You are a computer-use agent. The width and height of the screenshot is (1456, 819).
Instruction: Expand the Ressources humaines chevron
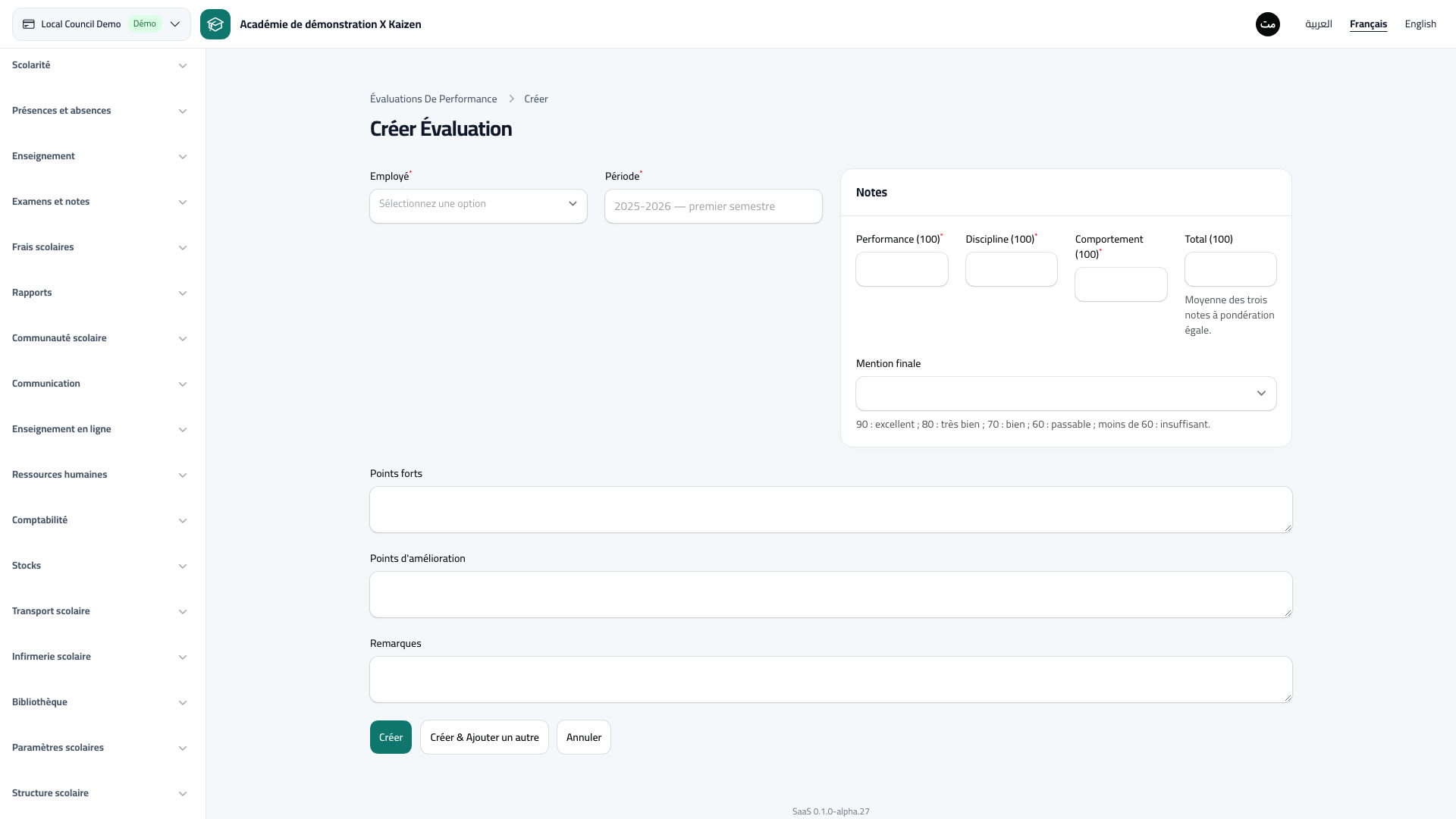pyautogui.click(x=183, y=475)
